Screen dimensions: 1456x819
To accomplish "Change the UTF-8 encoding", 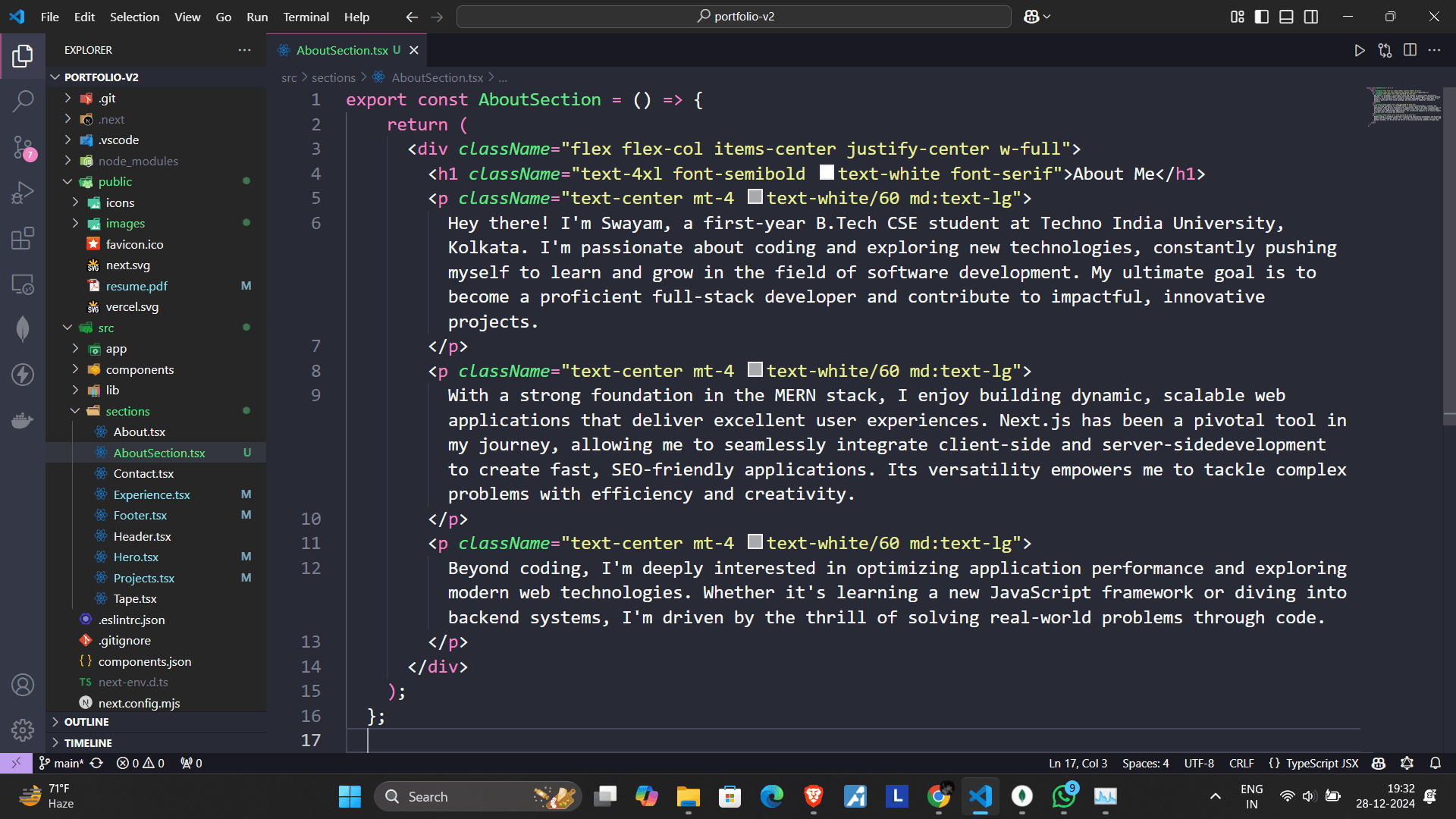I will (x=1199, y=763).
